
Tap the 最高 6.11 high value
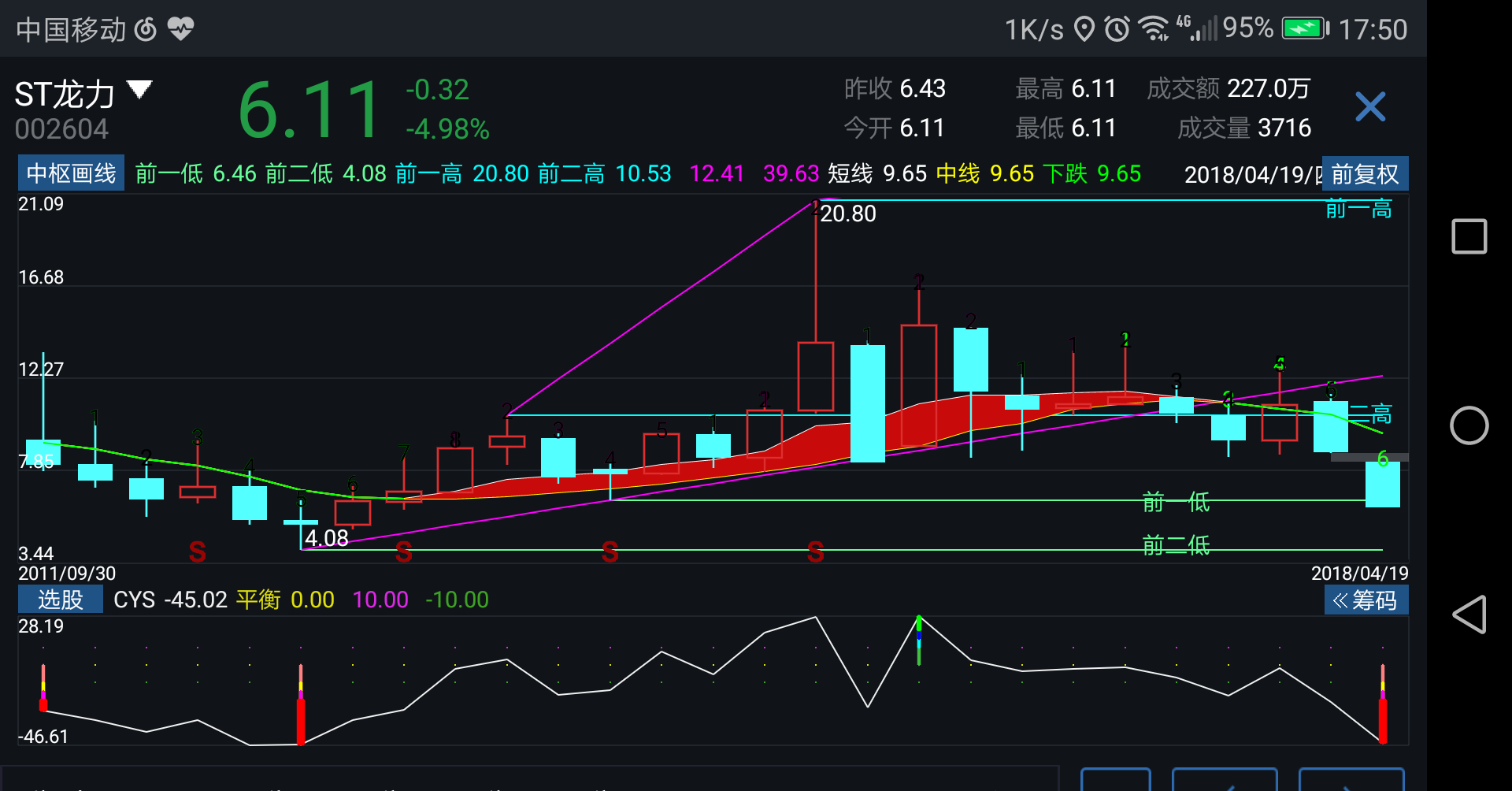[1065, 88]
